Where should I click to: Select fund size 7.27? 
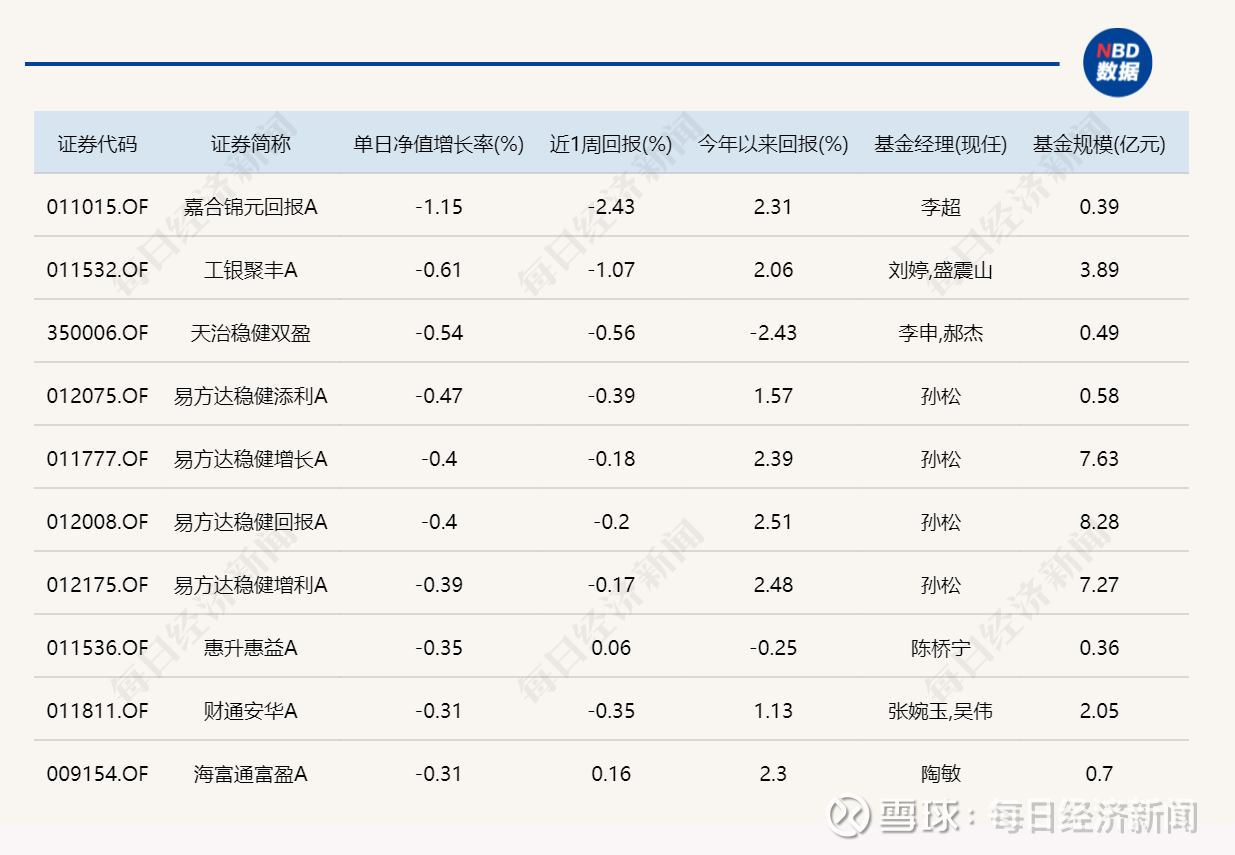pos(1099,585)
